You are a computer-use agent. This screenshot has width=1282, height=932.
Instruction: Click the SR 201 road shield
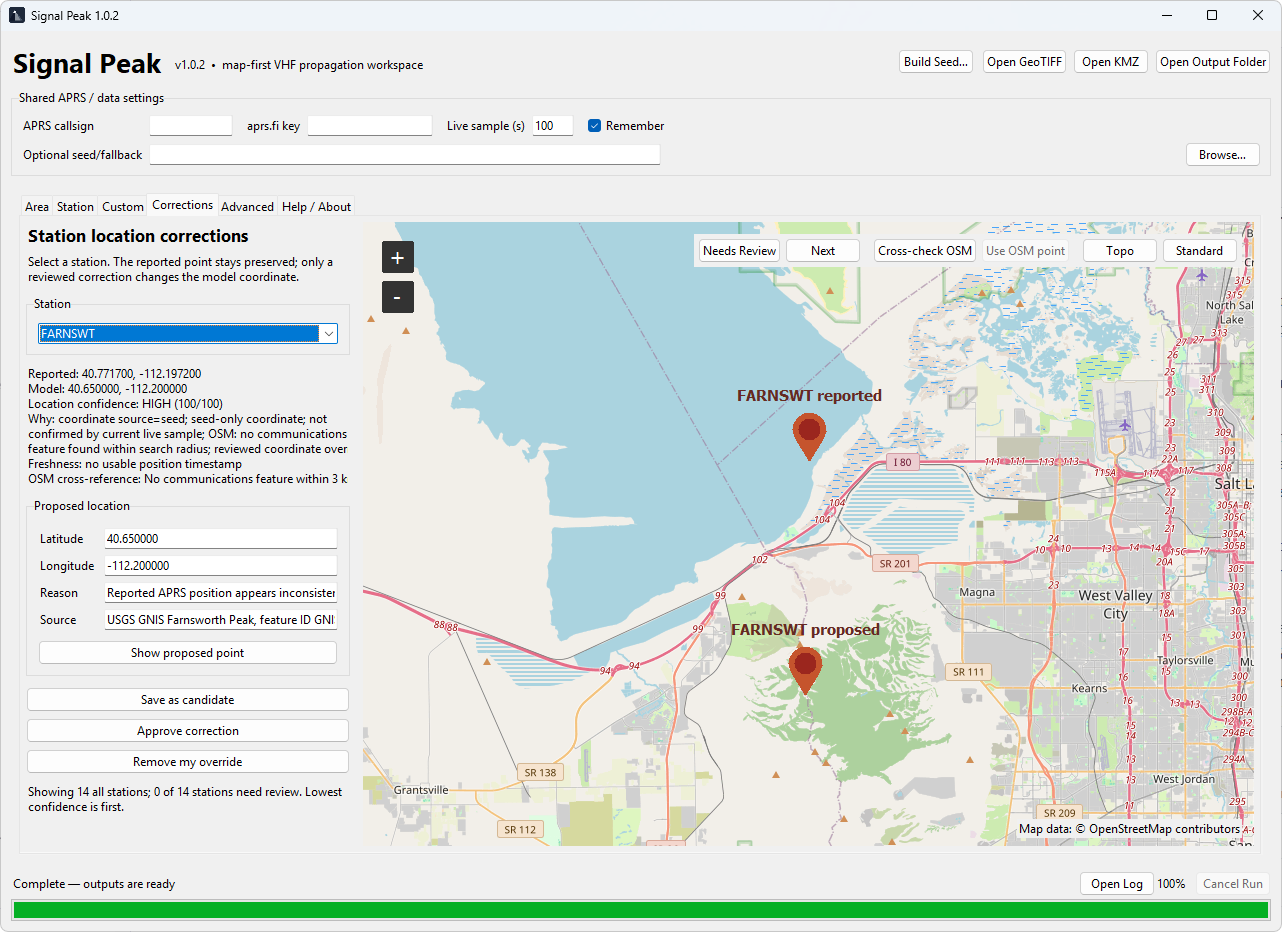click(x=895, y=564)
